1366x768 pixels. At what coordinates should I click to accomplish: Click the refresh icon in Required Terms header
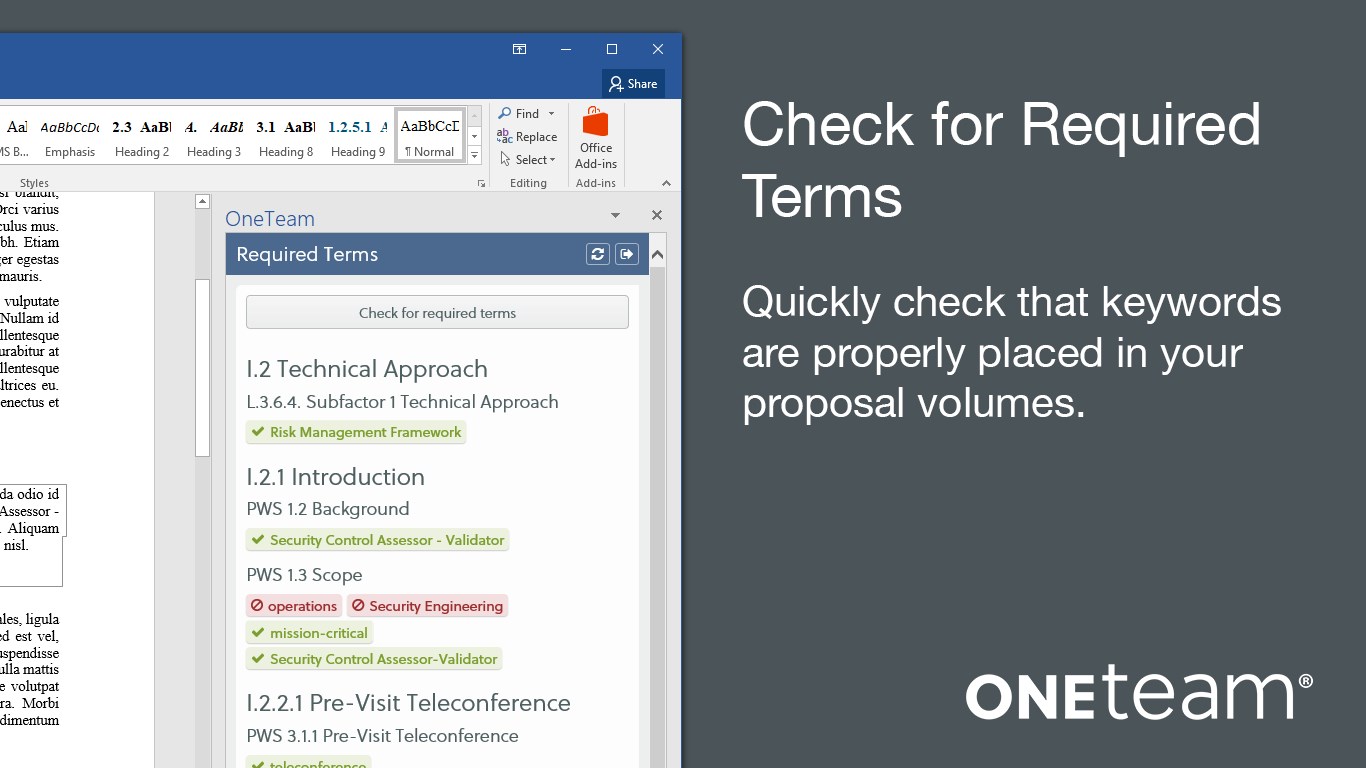pos(597,254)
